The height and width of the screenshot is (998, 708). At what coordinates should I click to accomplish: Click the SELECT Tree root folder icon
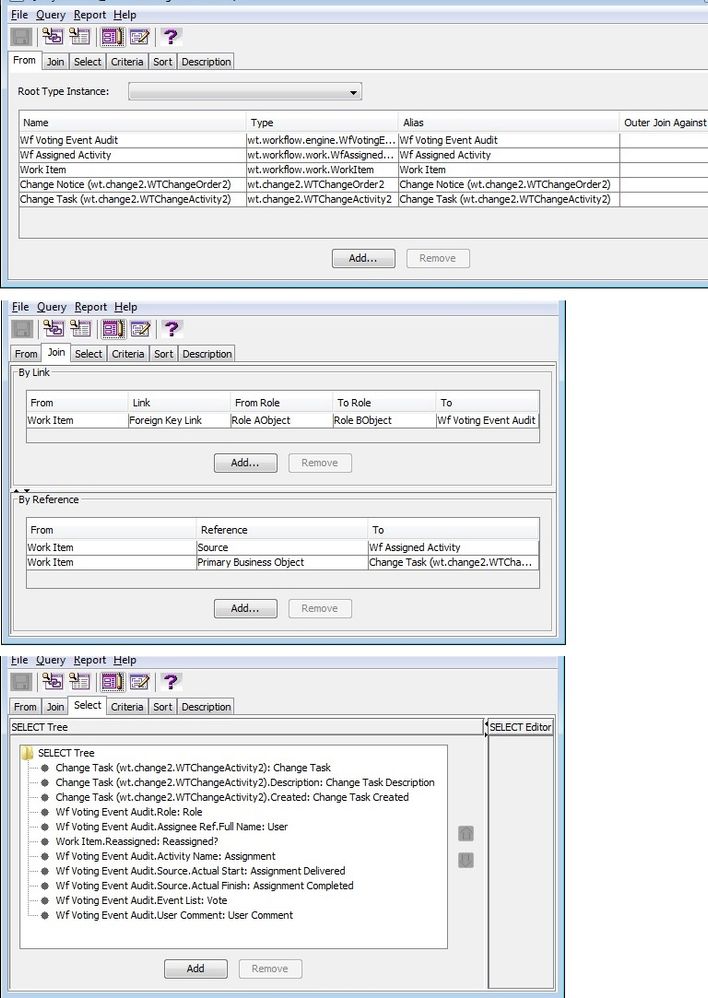28,753
